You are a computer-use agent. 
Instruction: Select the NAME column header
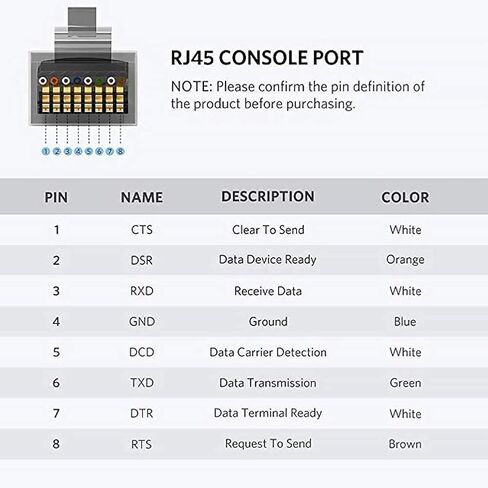(142, 197)
